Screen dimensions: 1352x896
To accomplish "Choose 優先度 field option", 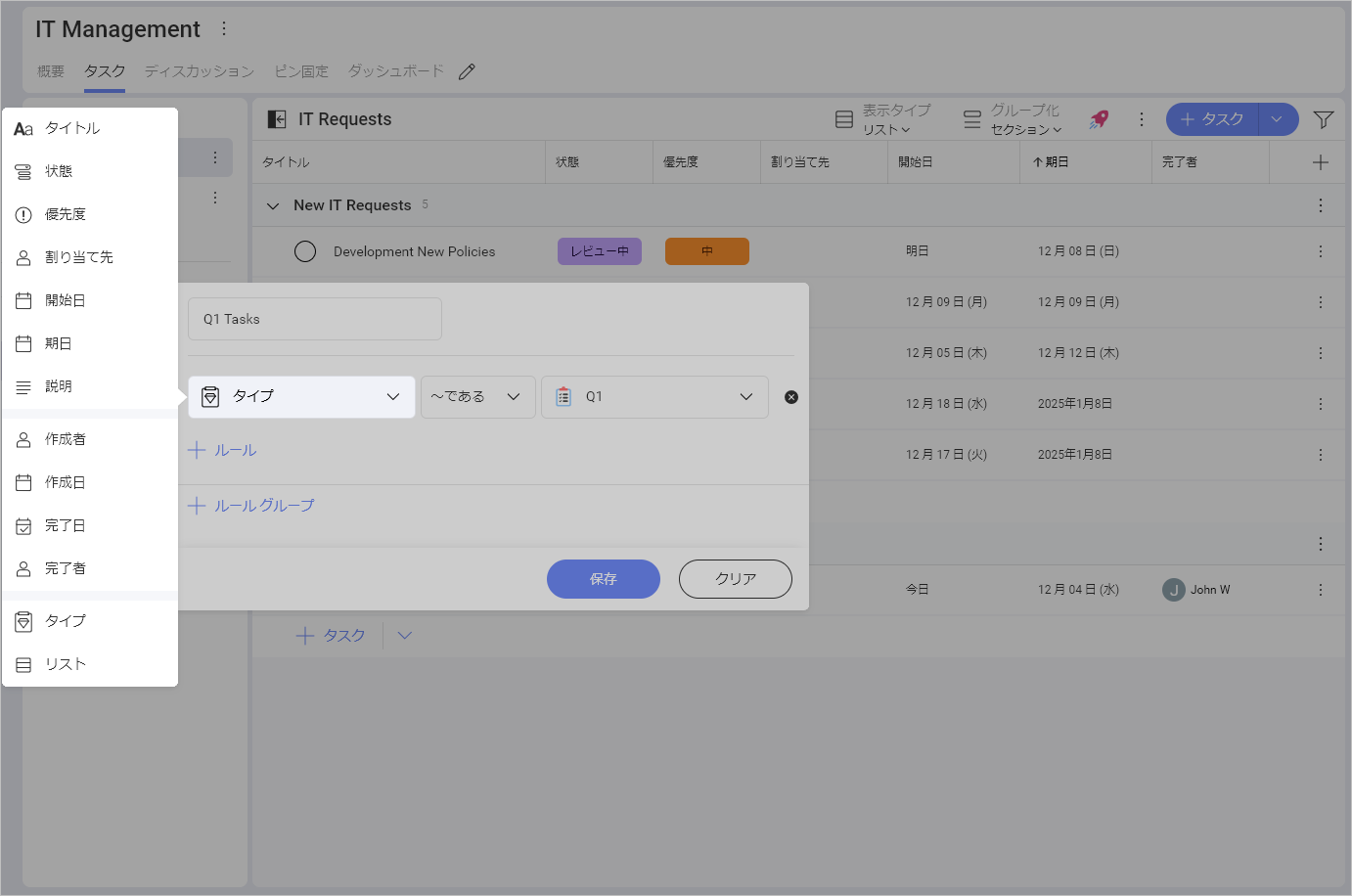I will click(x=90, y=214).
